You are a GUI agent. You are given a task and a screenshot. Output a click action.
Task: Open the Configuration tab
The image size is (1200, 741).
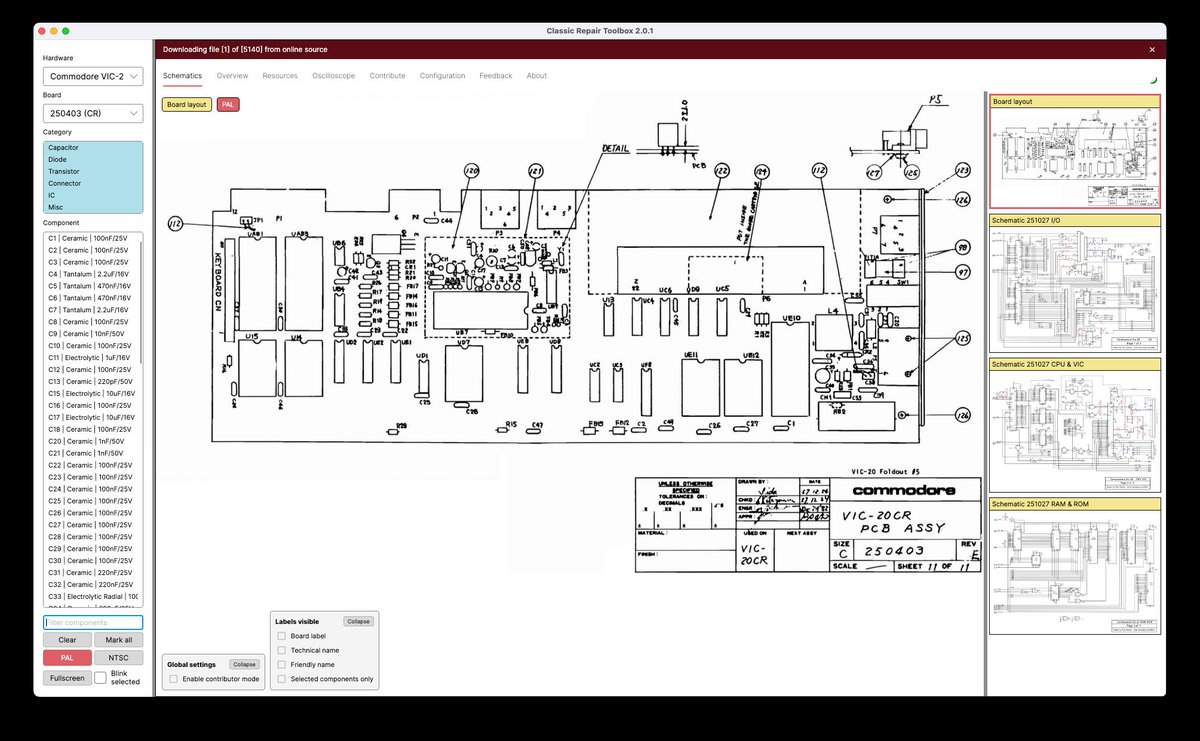(x=442, y=76)
